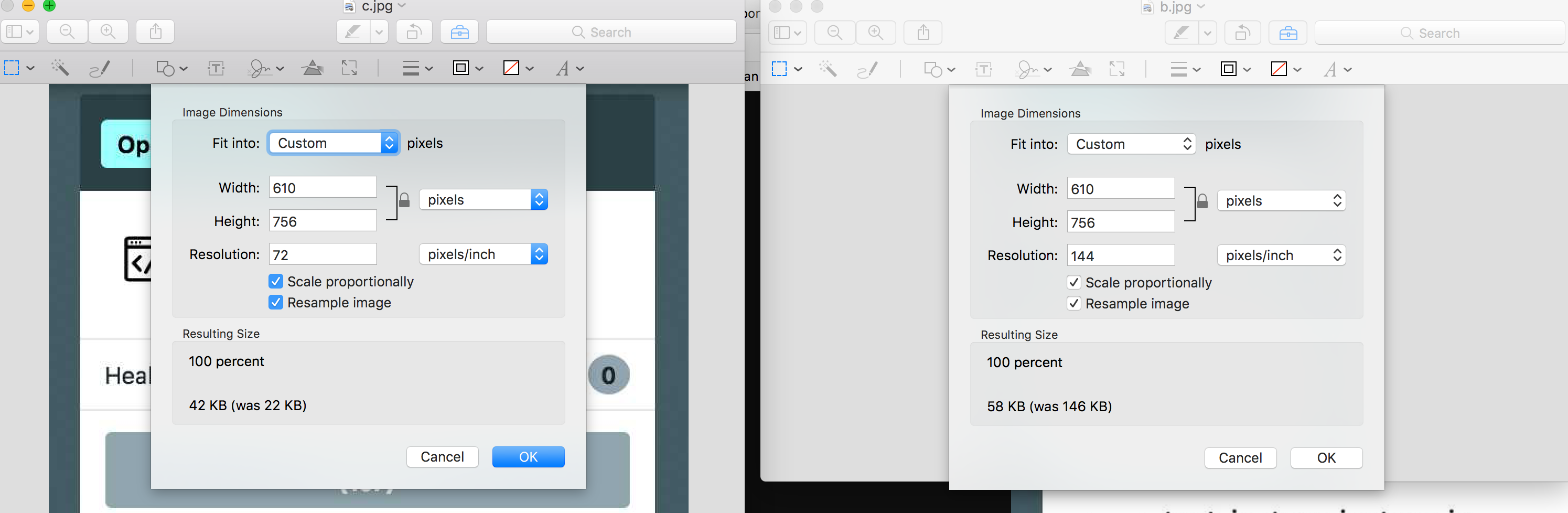Toggle Resample image in b.jpg dialog
1568x513 pixels.
(1074, 304)
